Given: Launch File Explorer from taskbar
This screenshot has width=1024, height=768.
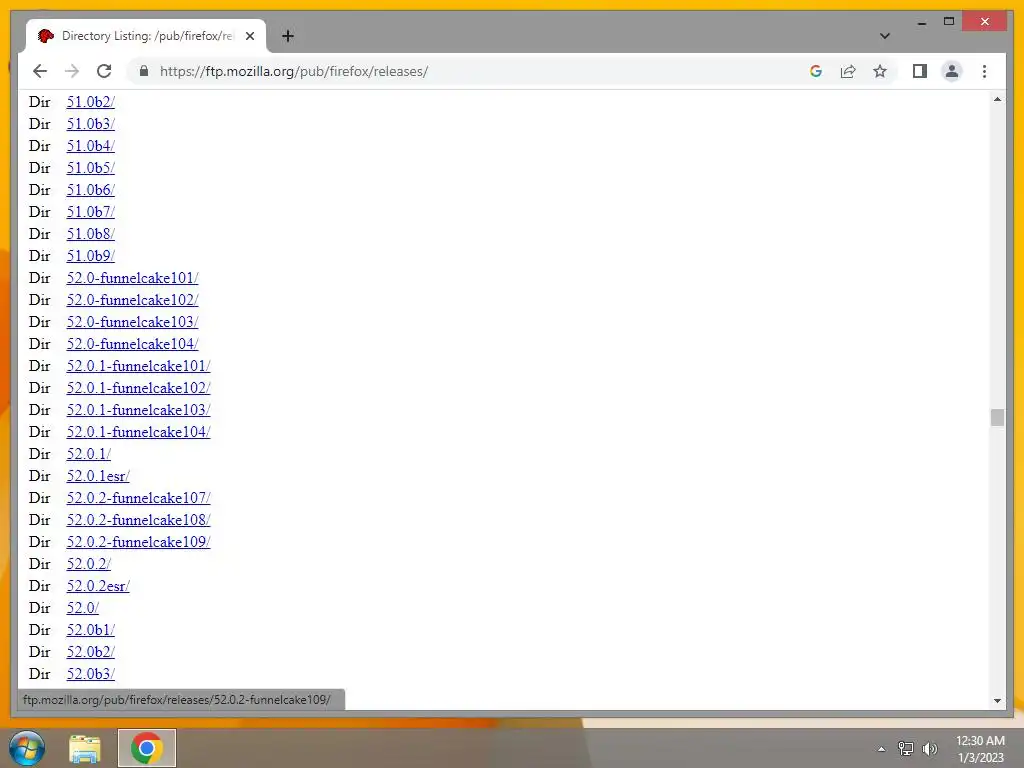Looking at the screenshot, I should tap(85, 748).
